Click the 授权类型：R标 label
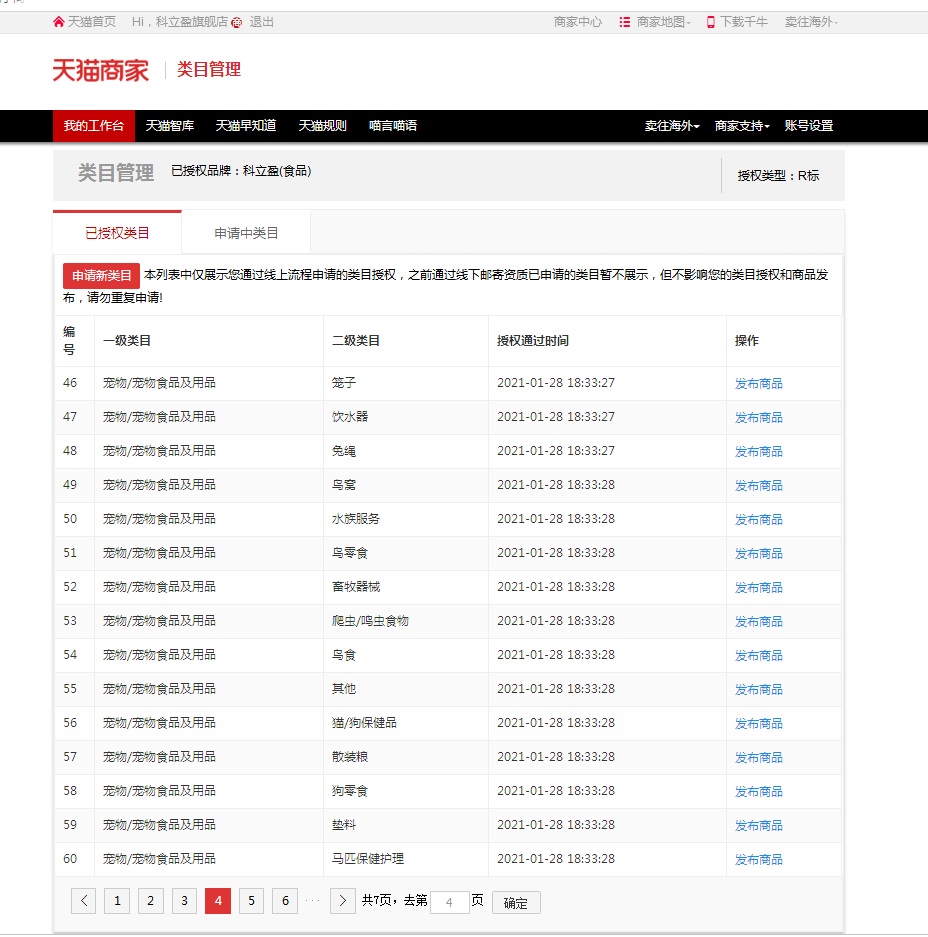The image size is (928, 937). (778, 176)
